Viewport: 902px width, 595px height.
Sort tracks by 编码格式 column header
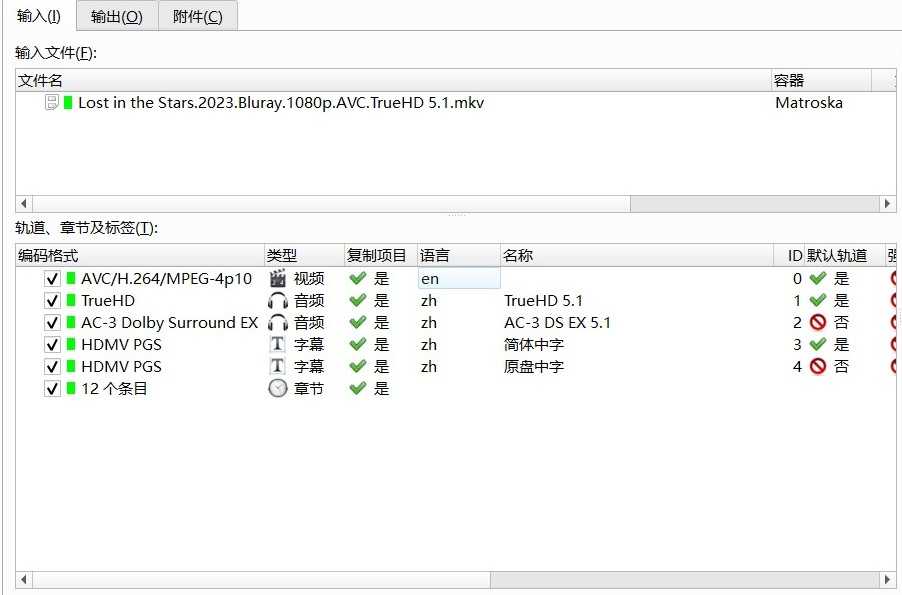(x=140, y=255)
